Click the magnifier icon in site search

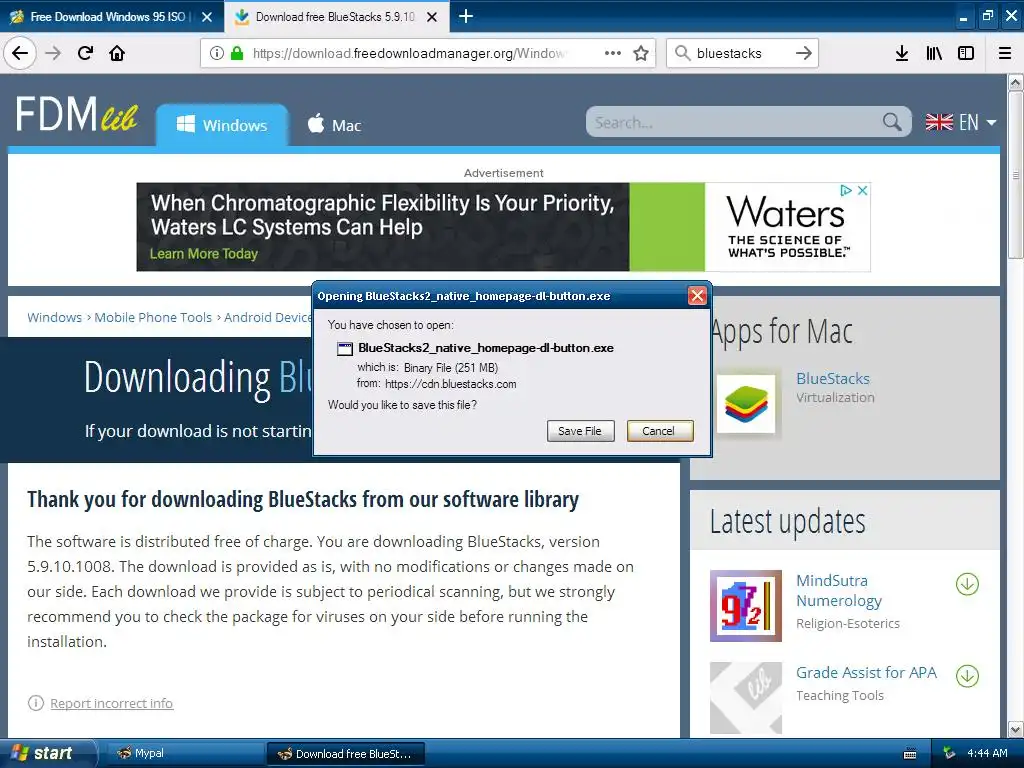click(892, 122)
